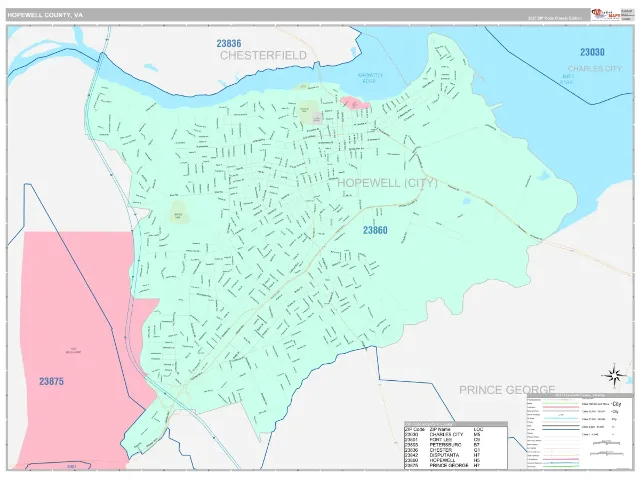Click the HOPEWELL row in ZIP table

(x=456, y=460)
